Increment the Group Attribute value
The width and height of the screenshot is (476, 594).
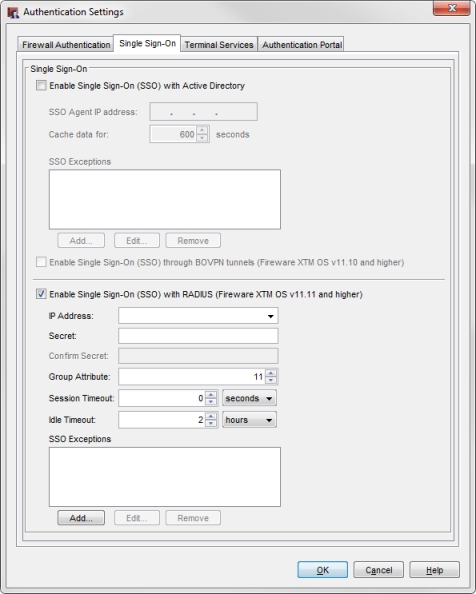coord(270,373)
